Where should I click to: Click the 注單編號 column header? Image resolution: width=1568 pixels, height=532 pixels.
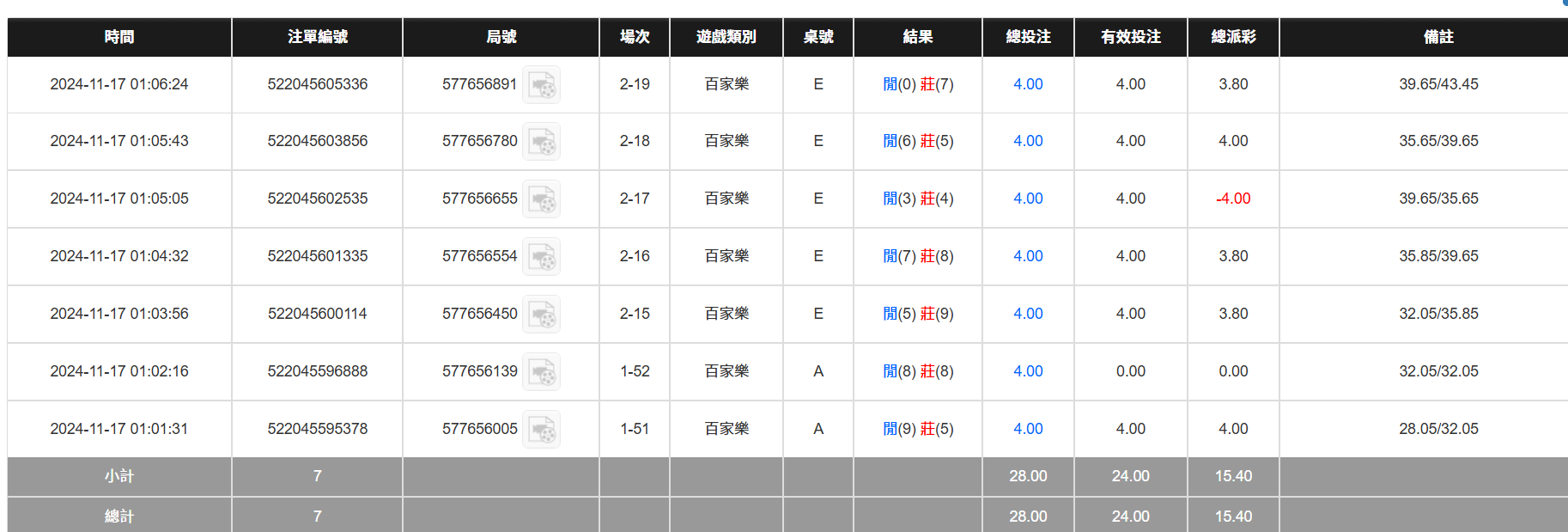tap(317, 37)
